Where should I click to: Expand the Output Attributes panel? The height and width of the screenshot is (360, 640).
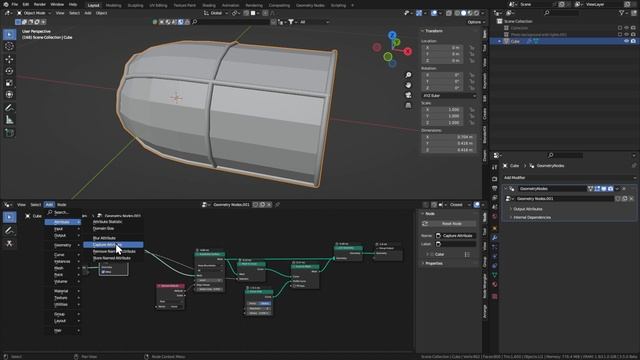[x=527, y=209]
